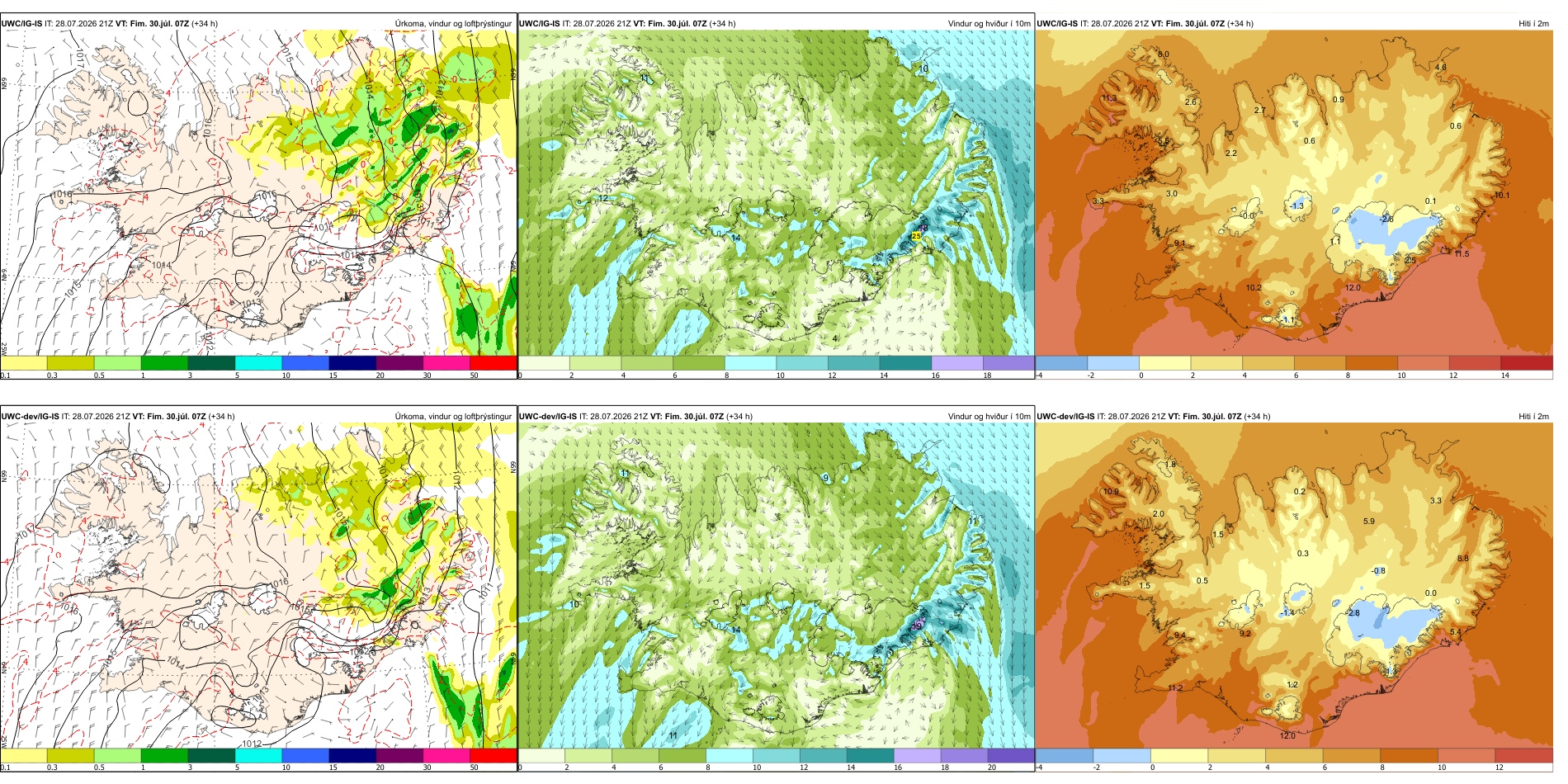
Task: Open the UWC-dev 10m wind and gust map
Action: 776,586
